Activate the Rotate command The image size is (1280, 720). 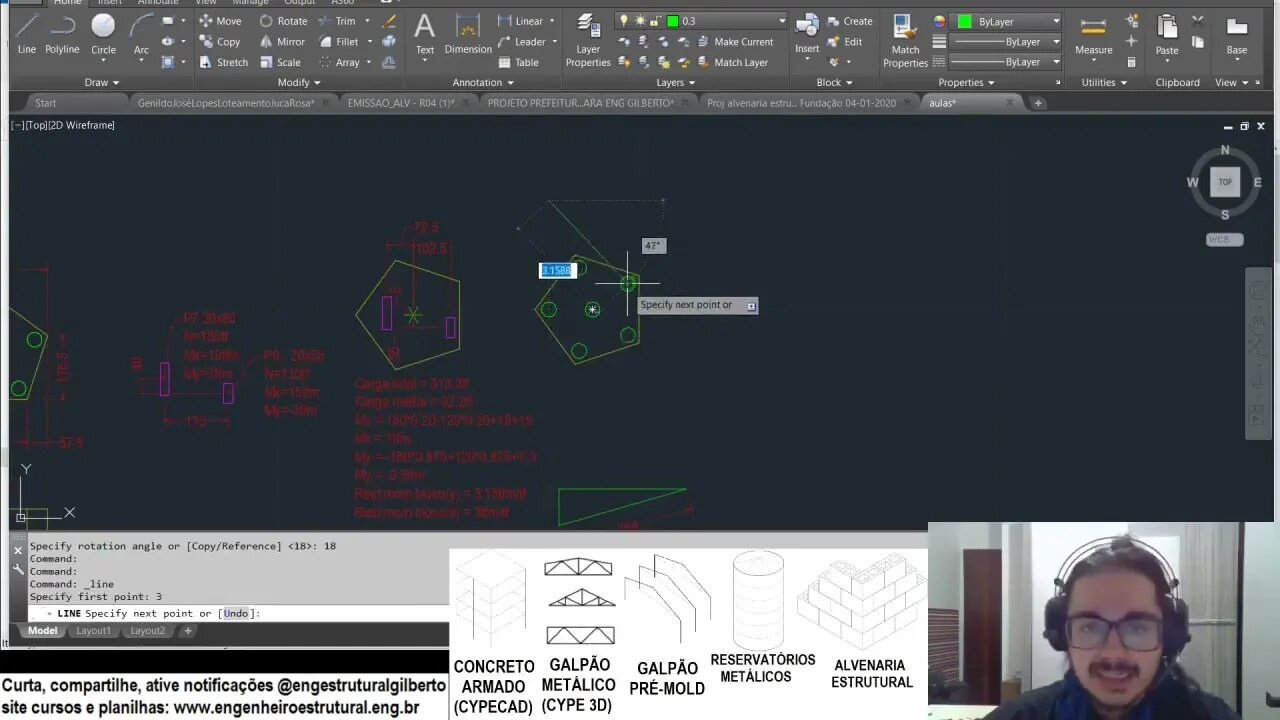pos(283,21)
